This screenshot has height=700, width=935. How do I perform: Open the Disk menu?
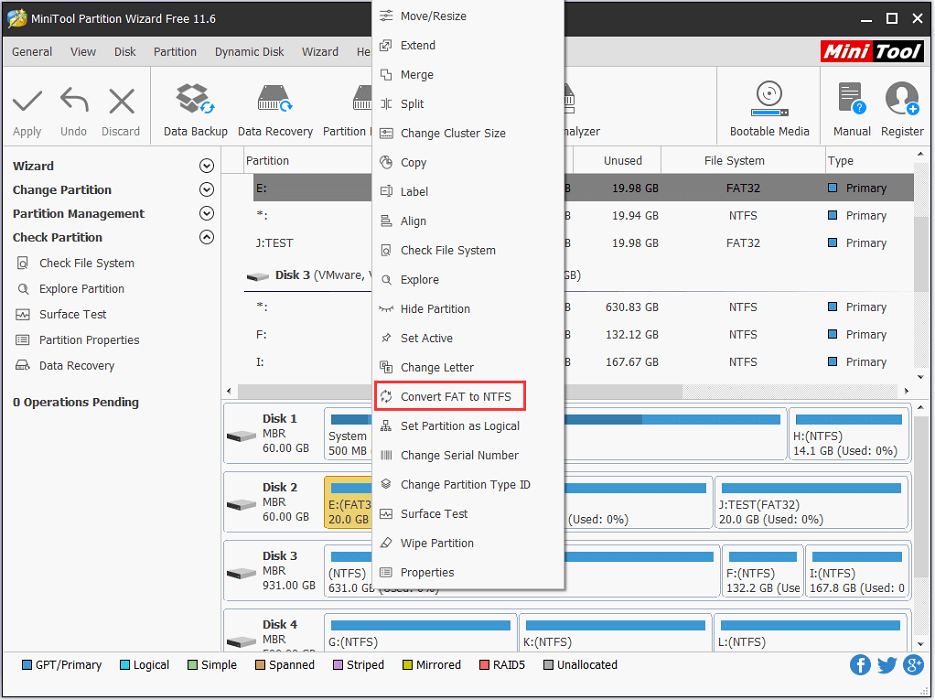click(125, 52)
